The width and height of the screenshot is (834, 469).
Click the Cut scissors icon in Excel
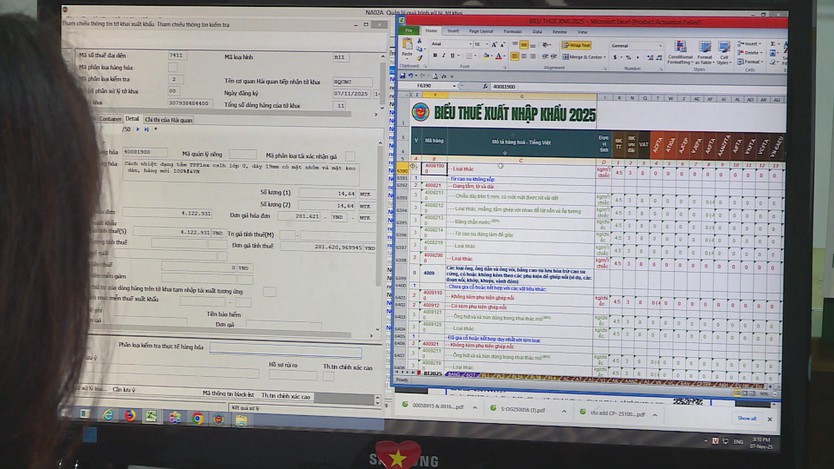coord(419,40)
